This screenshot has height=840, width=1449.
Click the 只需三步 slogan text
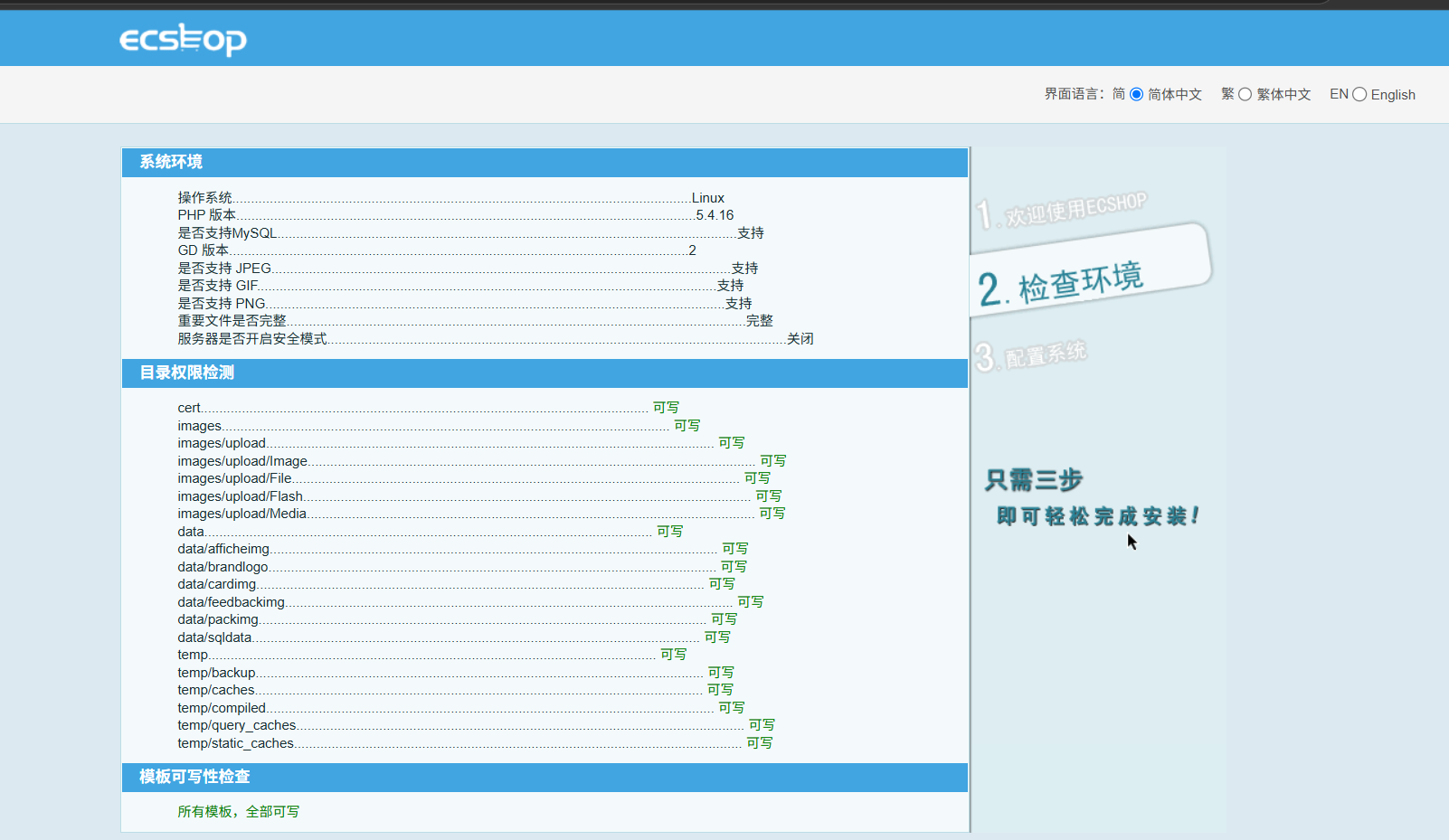(x=1034, y=479)
